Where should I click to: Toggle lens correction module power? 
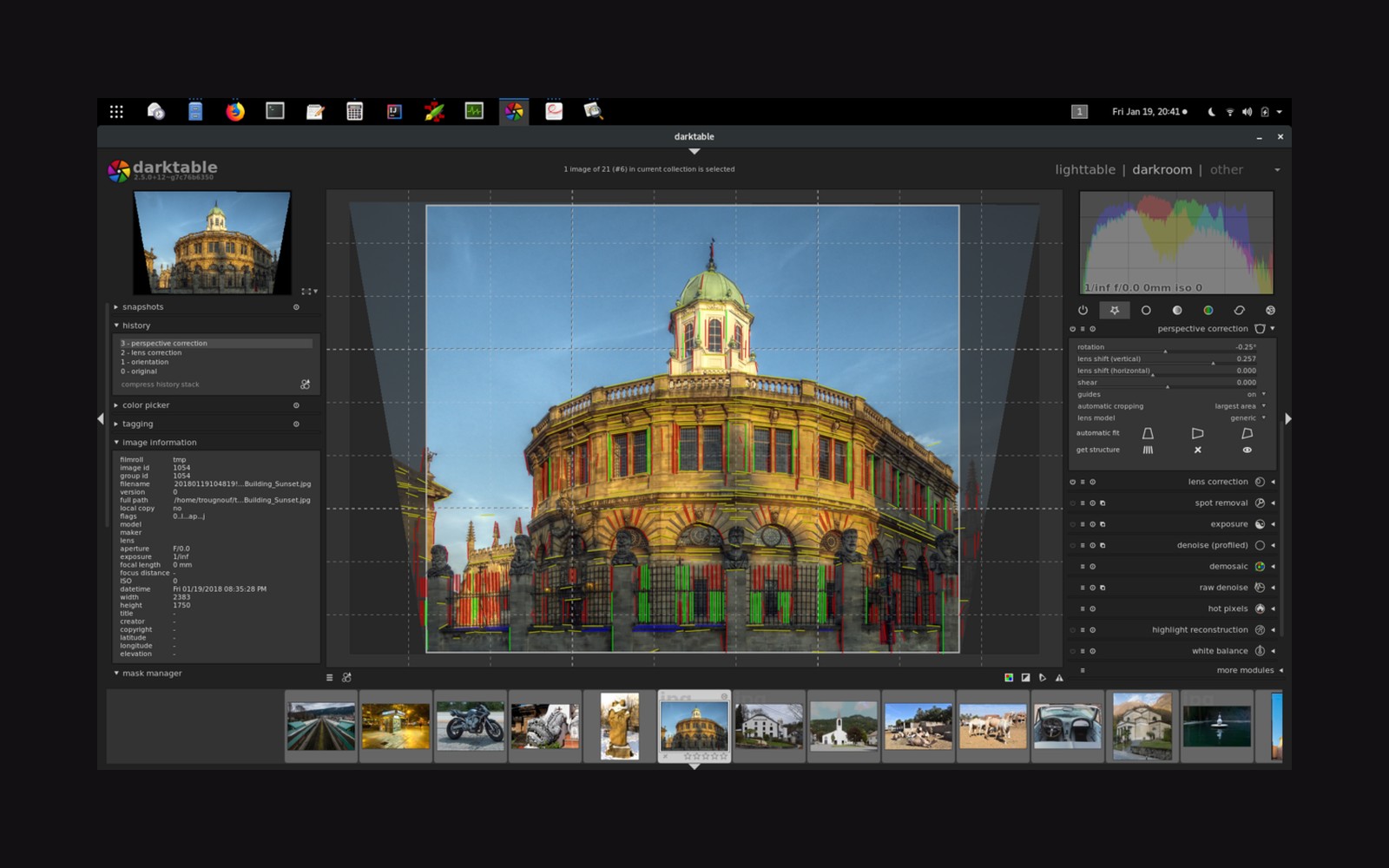point(1072,482)
